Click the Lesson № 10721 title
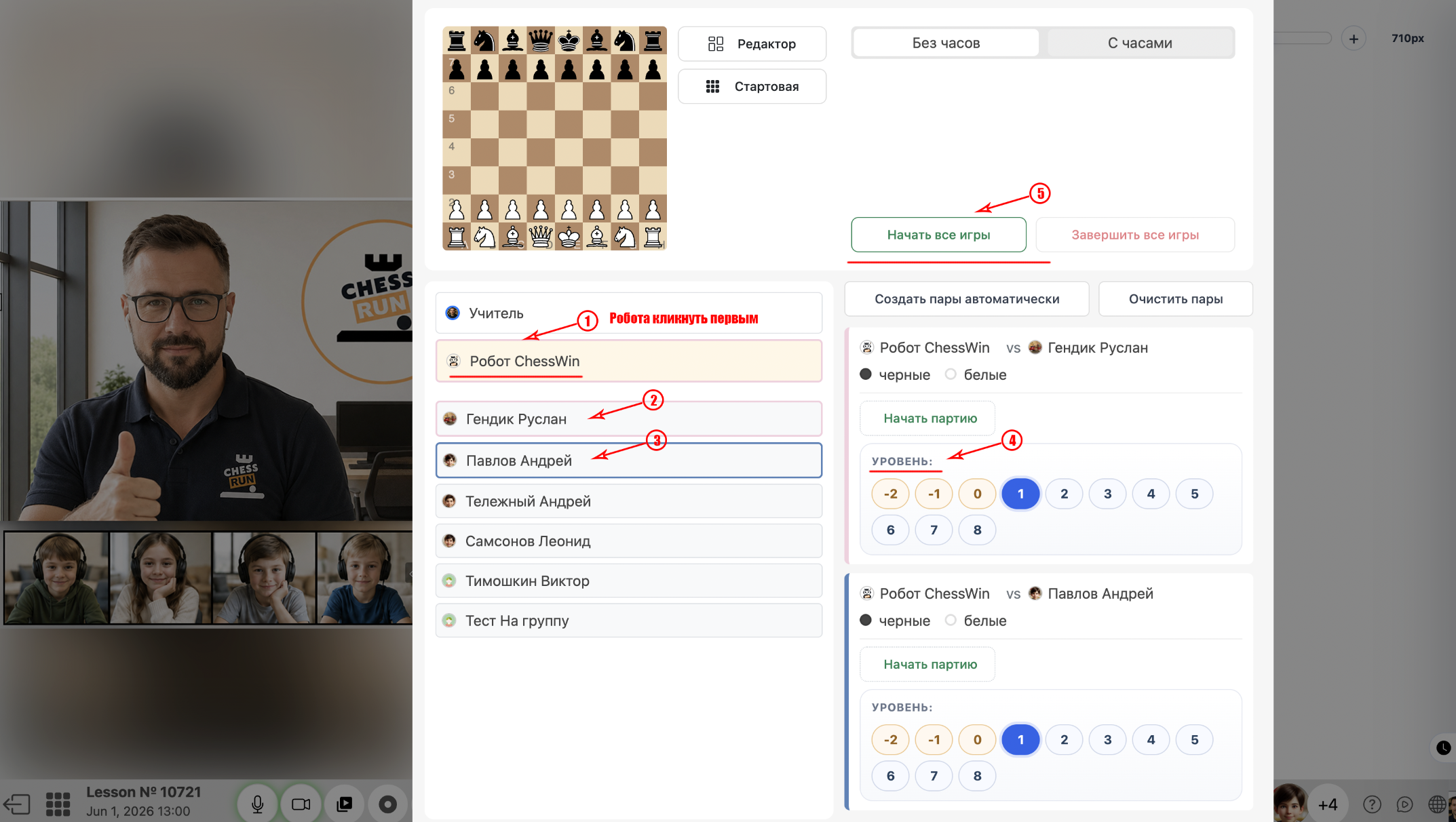 pos(143,792)
